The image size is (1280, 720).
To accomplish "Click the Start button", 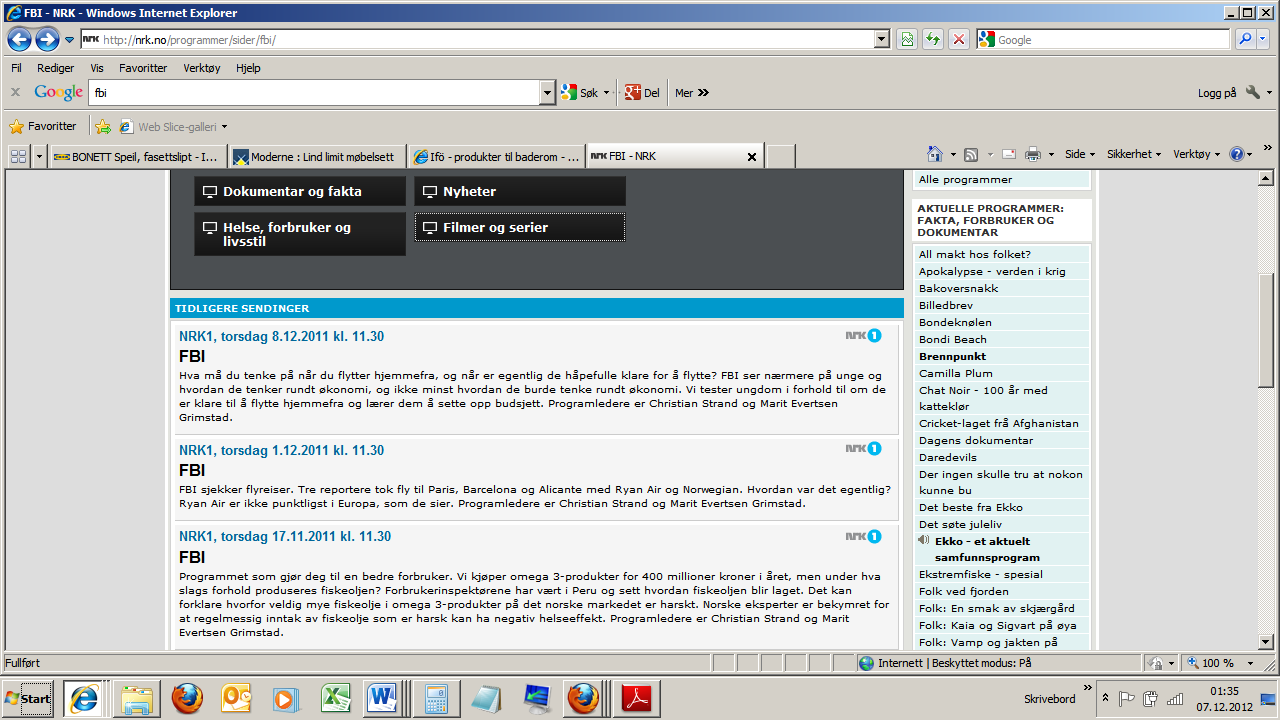I will [x=28, y=698].
